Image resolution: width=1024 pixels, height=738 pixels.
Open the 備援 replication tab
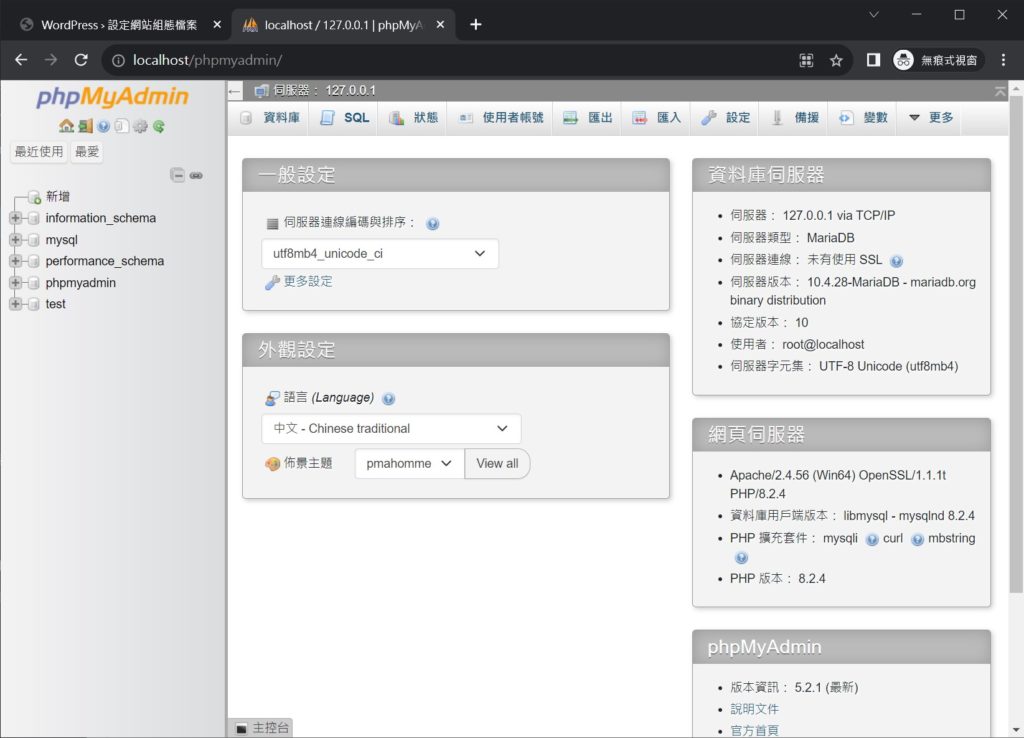coord(795,118)
